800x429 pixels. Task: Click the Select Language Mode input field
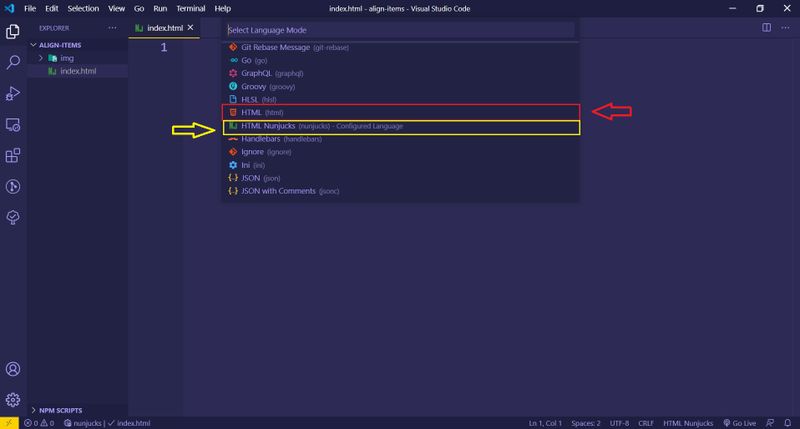400,30
